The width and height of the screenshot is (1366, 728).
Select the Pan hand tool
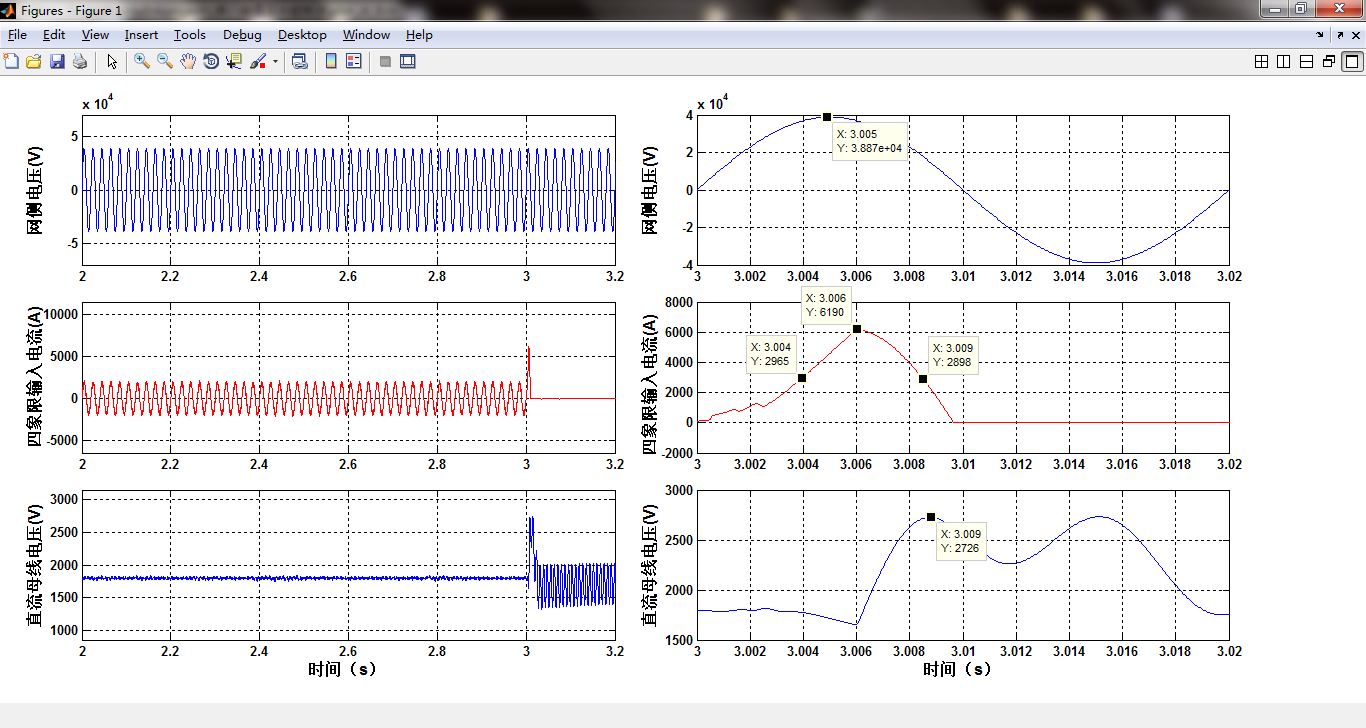(188, 61)
